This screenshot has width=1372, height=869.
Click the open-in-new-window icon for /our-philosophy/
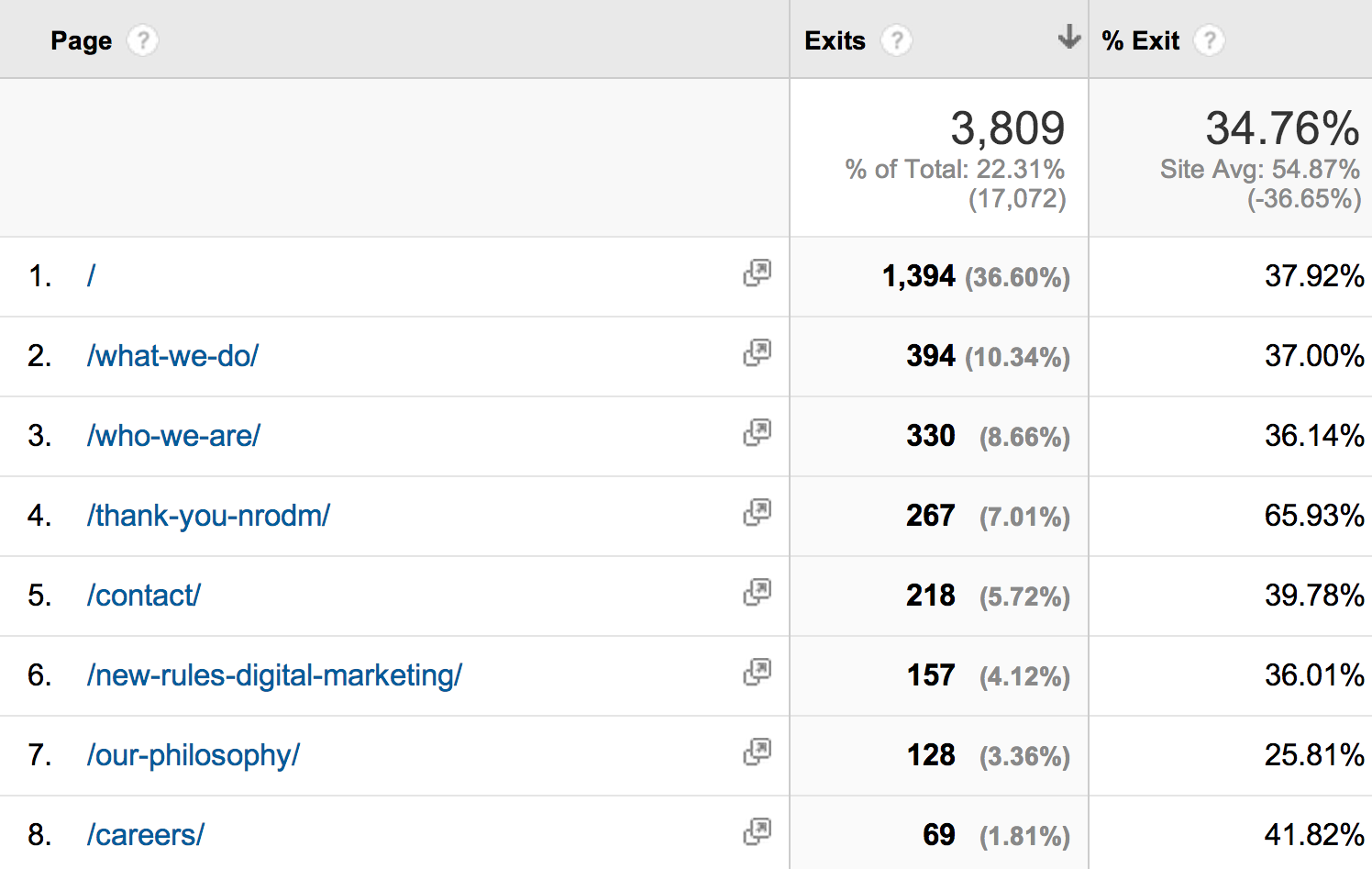pos(758,752)
